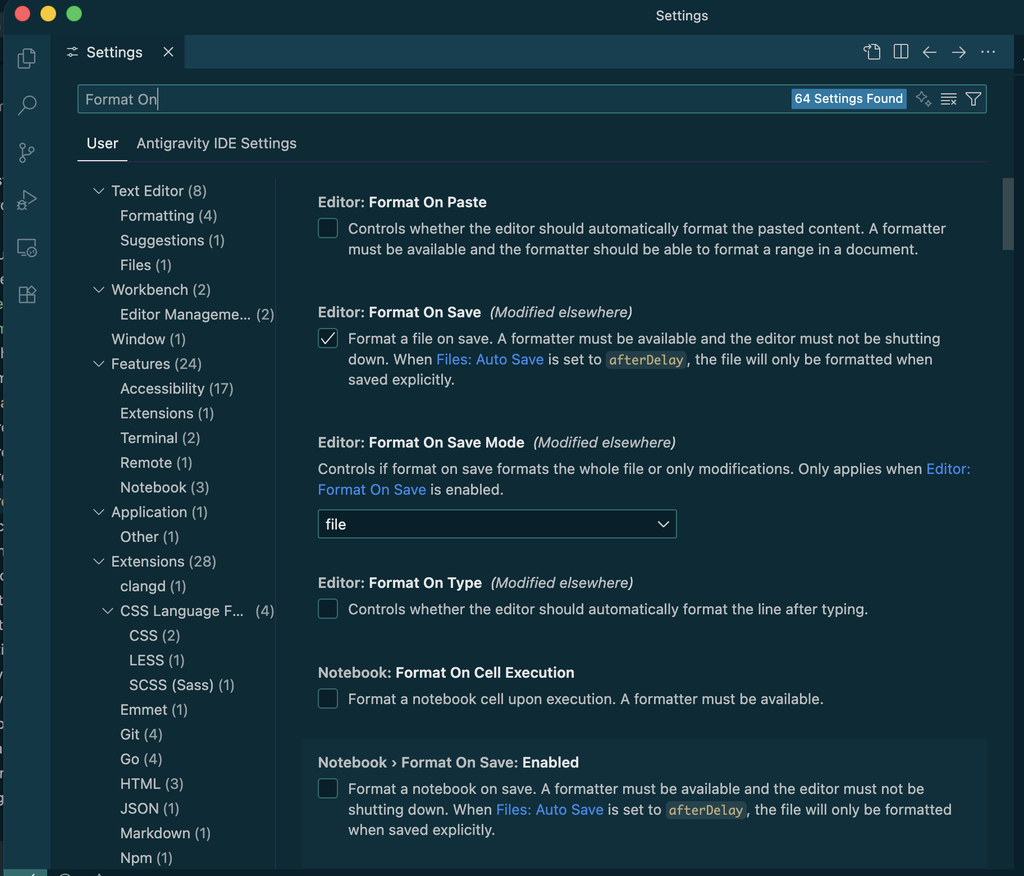This screenshot has width=1024, height=876.
Task: Go forward with right arrow icon
Action: [959, 52]
